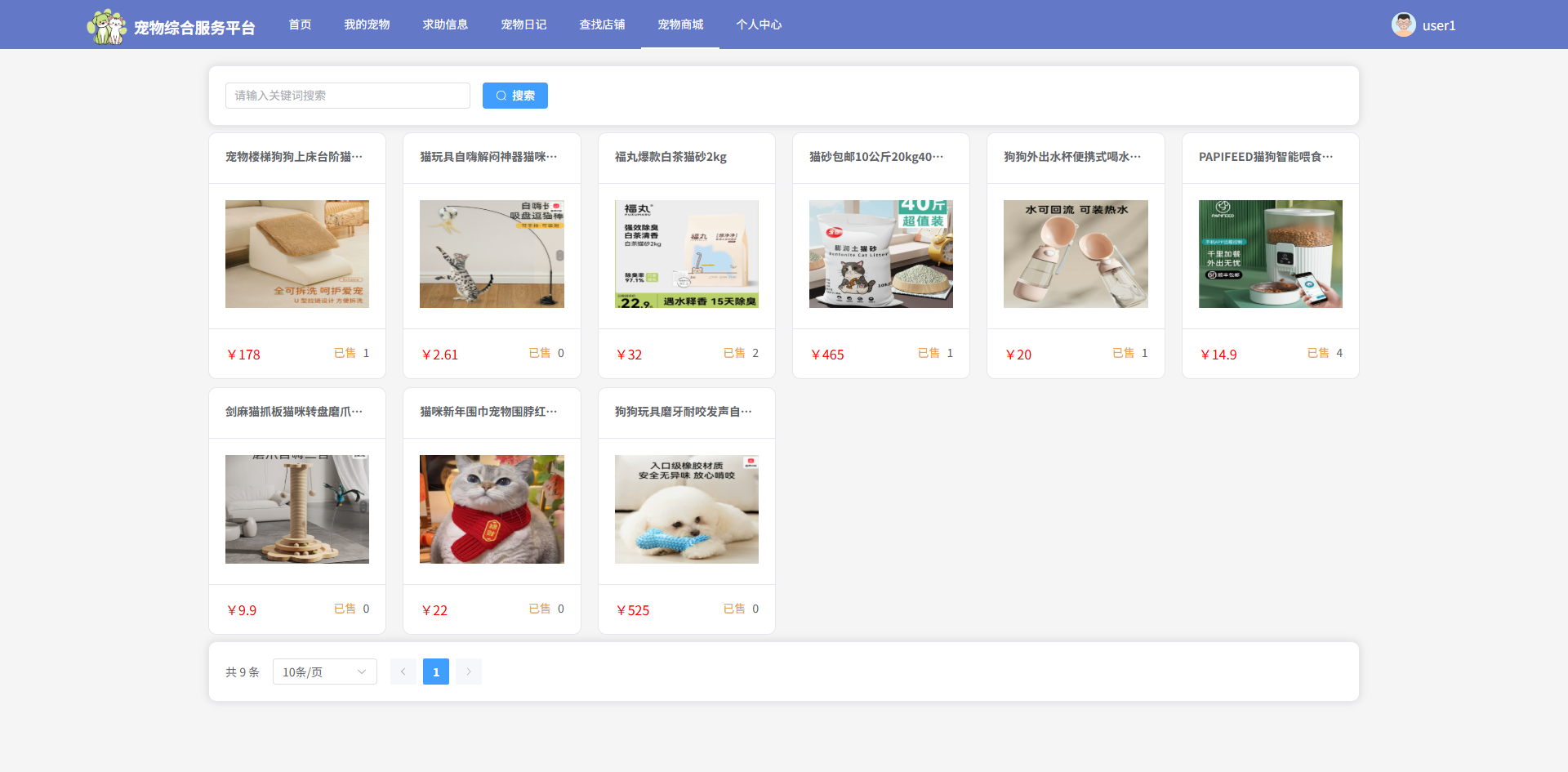Click 已售 2 on the 福丸 card
The width and height of the screenshot is (1568, 772).
741,353
